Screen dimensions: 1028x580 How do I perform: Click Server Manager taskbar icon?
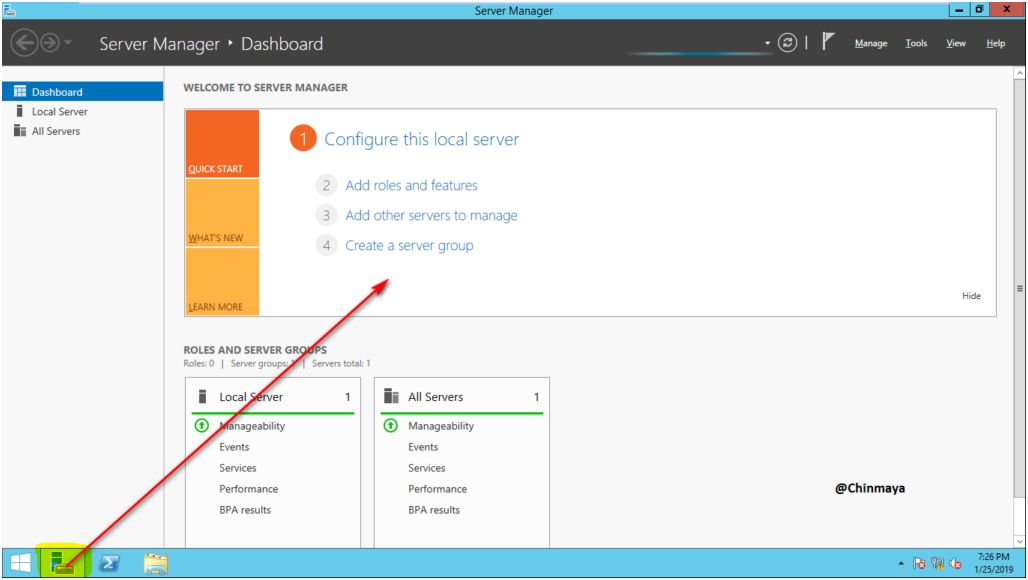63,563
